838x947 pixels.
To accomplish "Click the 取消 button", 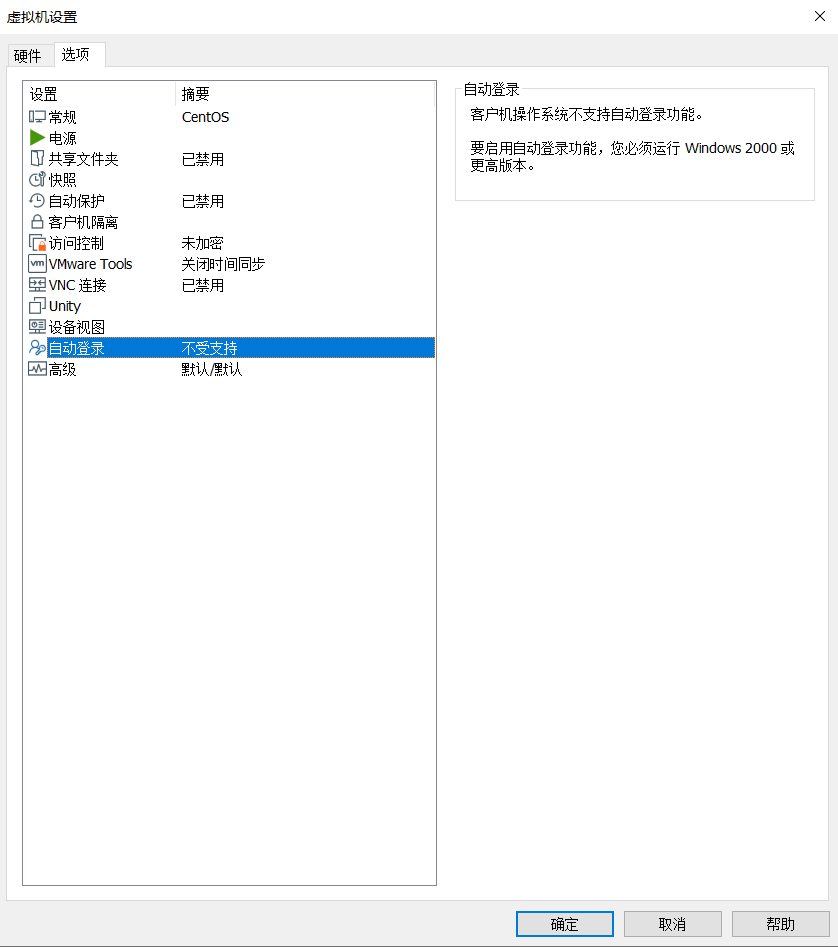I will (x=672, y=924).
